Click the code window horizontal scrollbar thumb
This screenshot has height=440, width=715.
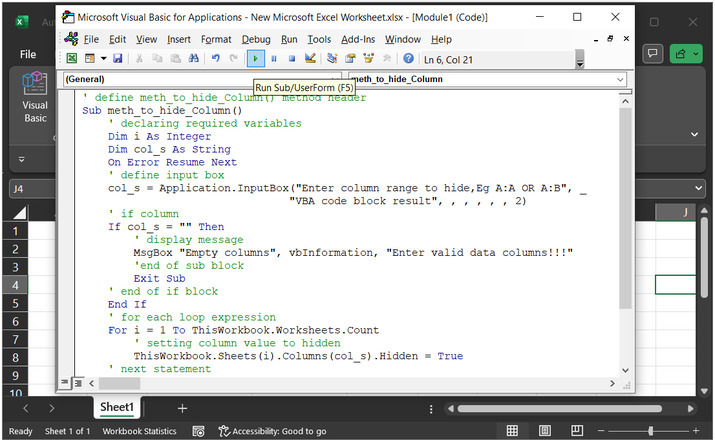point(119,383)
